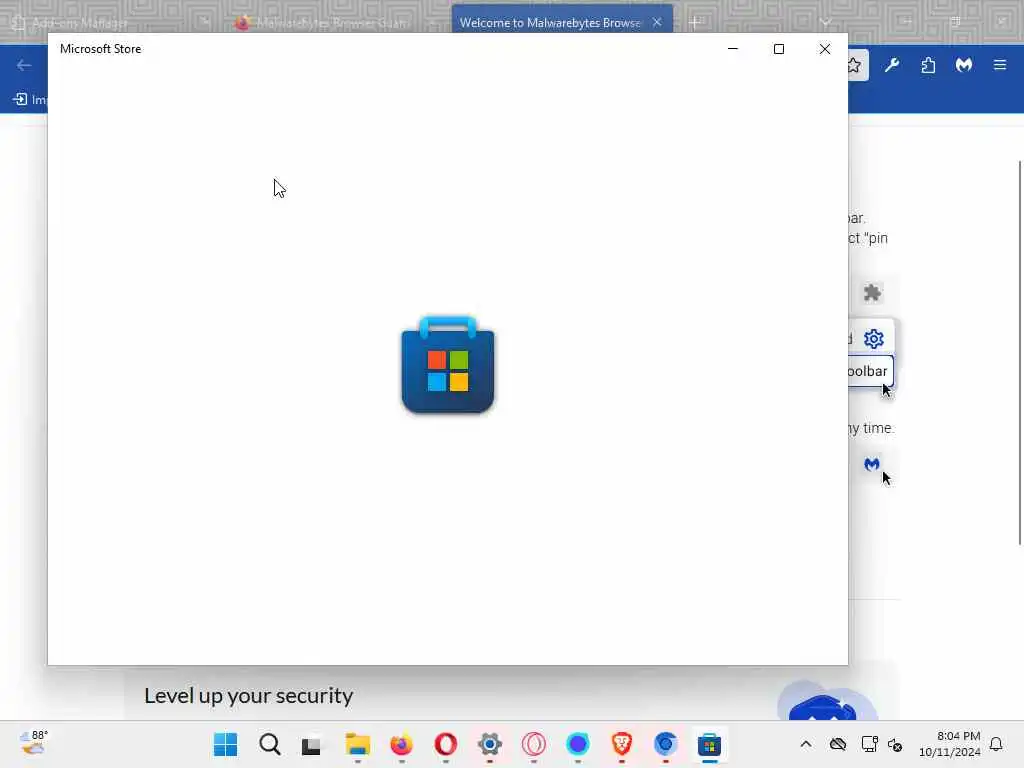This screenshot has height=768, width=1024.
Task: Open the Firefox extensions puzzle icon
Action: click(x=928, y=65)
